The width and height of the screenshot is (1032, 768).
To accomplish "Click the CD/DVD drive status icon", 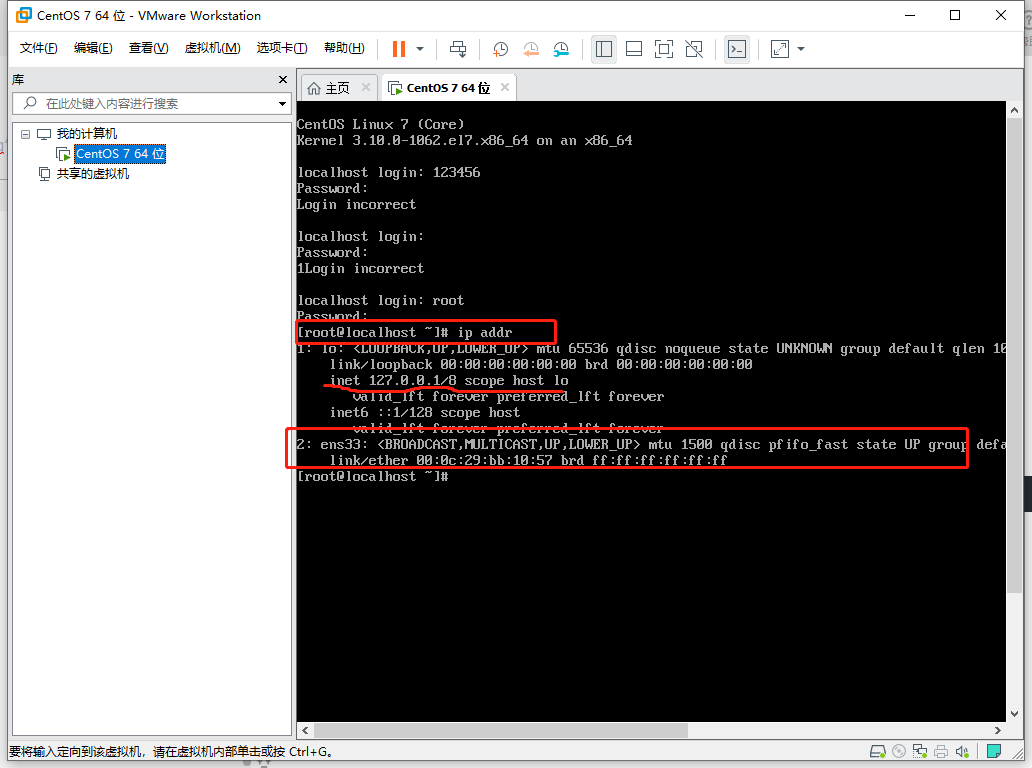I will tap(899, 752).
